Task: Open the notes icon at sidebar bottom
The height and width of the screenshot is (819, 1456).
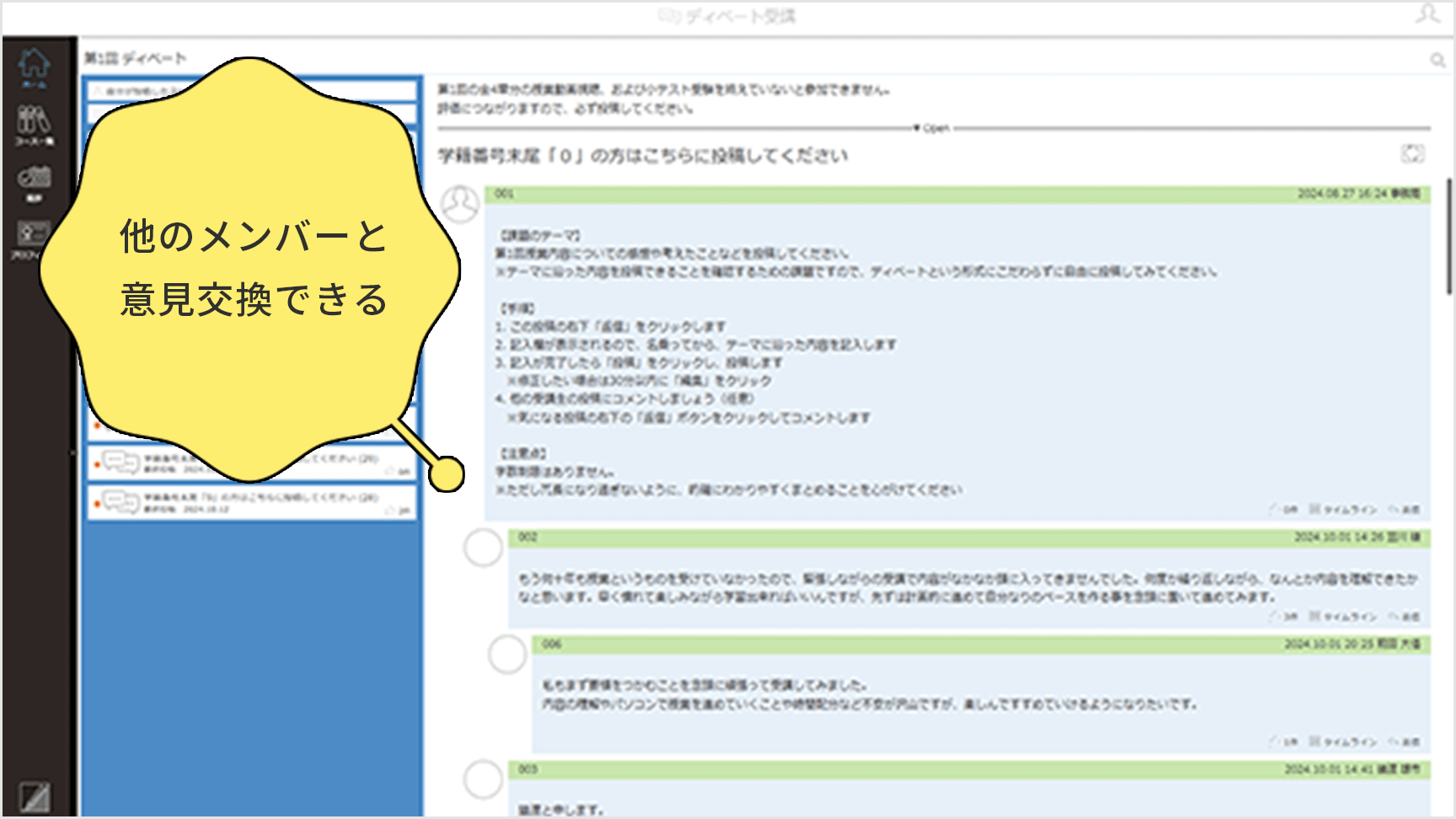Action: pyautogui.click(x=34, y=797)
